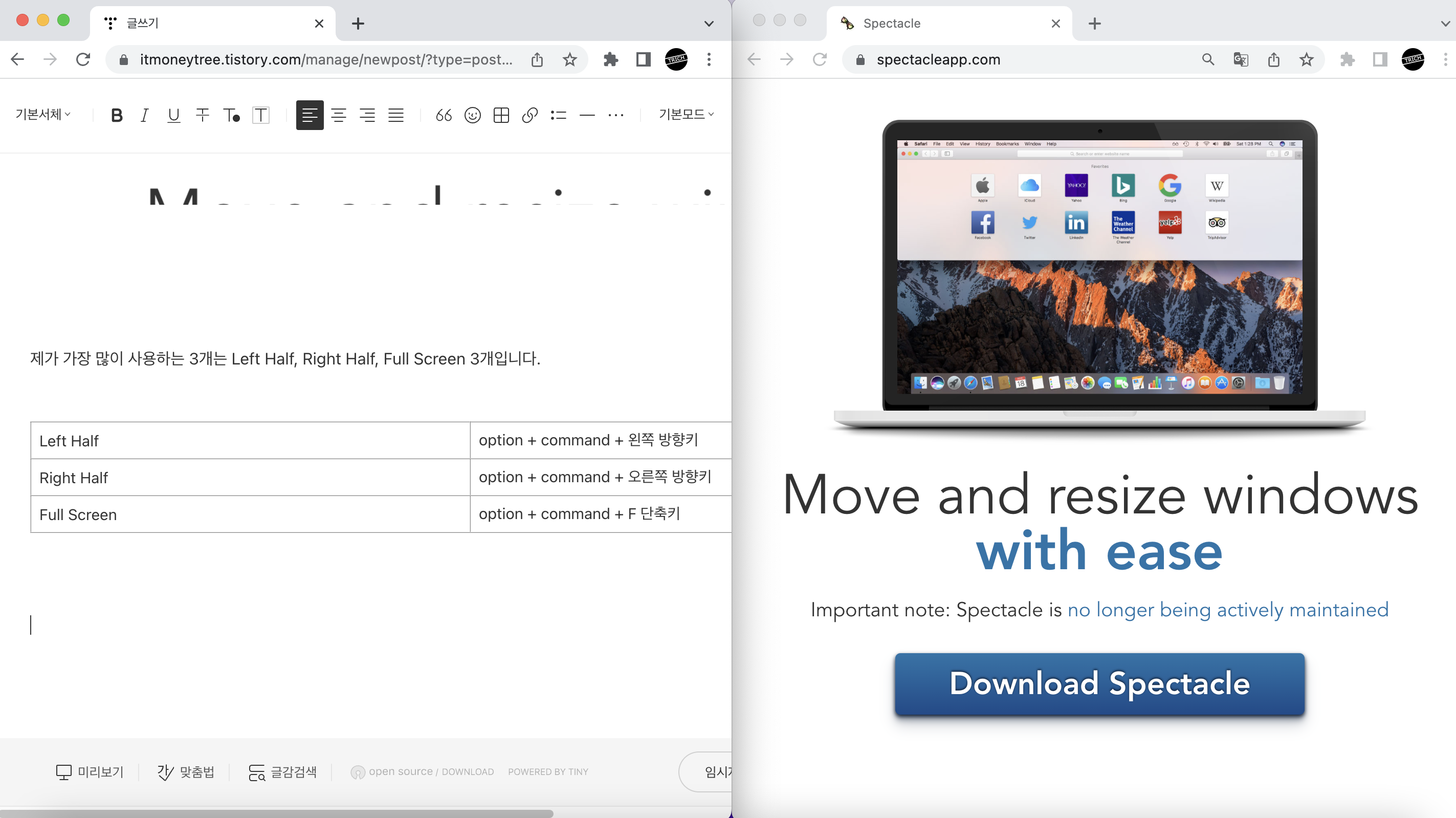Insert hyperlink with link icon

click(530, 115)
